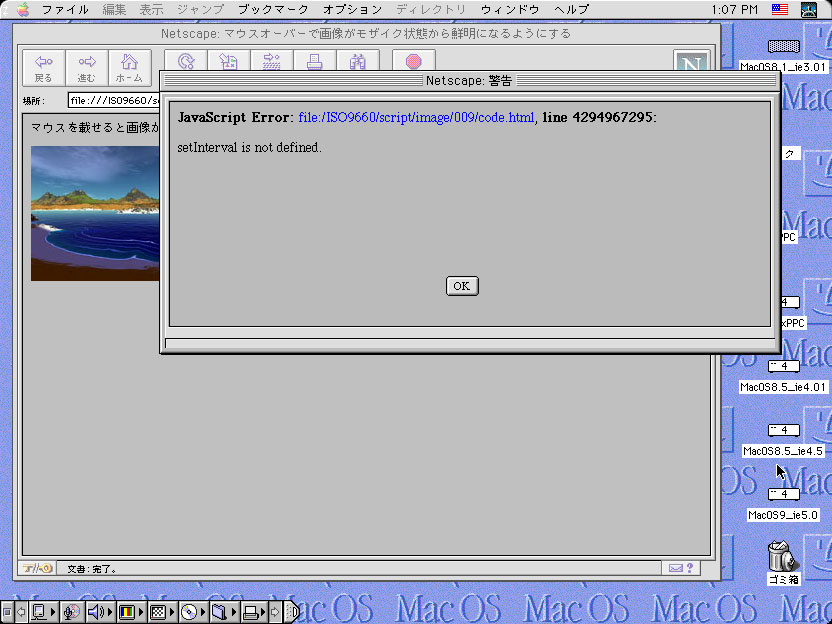Screen dimensions: 832x624
Task: Open the speaker volume module in Control Strip
Action: (99, 612)
